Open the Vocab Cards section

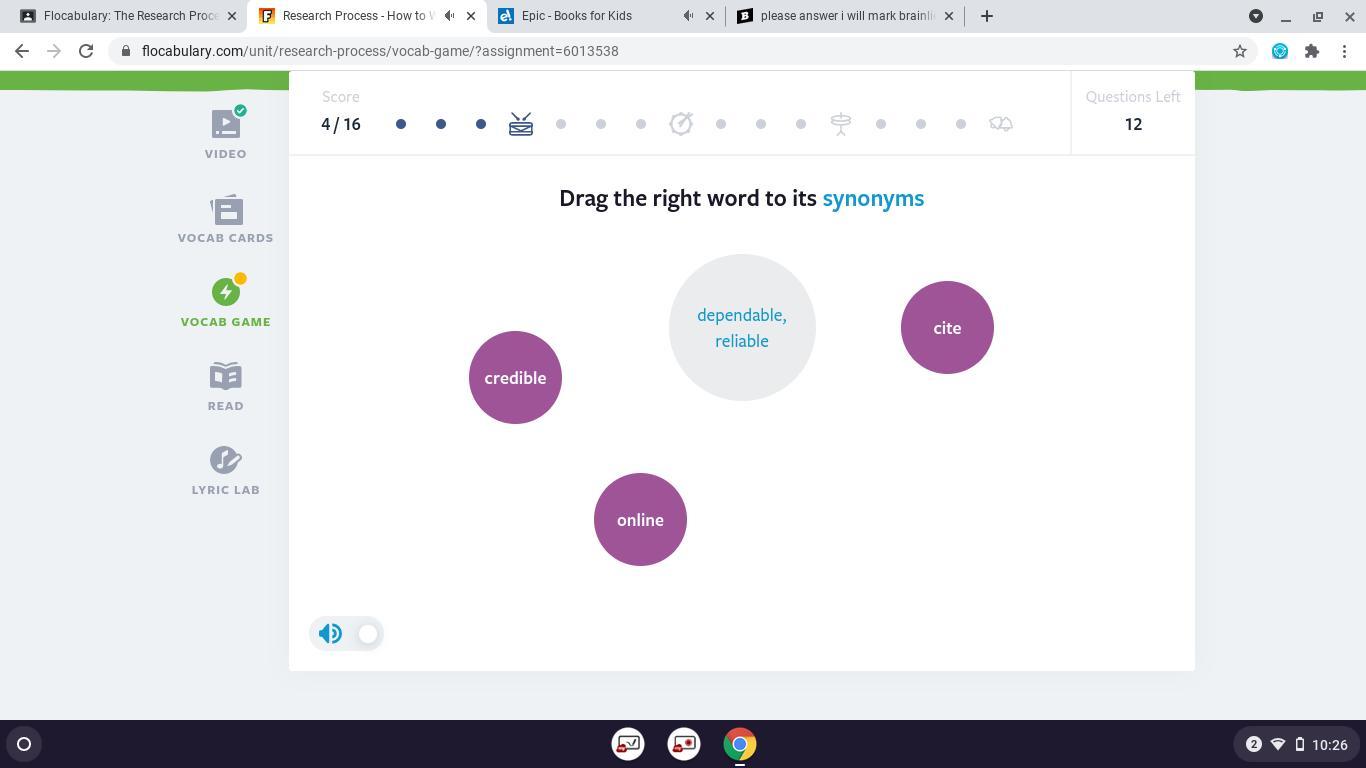point(225,219)
